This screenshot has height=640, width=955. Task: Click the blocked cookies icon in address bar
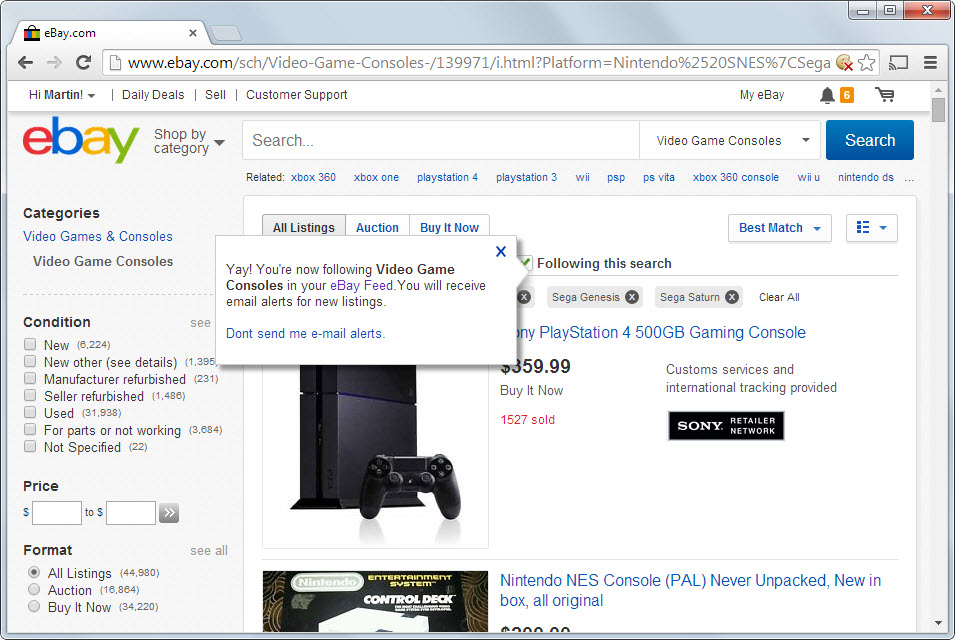[844, 62]
